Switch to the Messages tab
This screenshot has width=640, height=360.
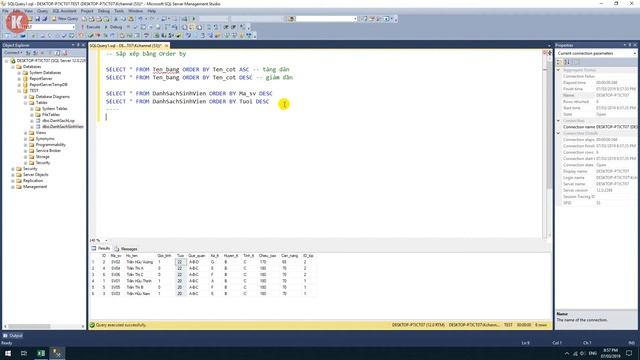[126, 249]
